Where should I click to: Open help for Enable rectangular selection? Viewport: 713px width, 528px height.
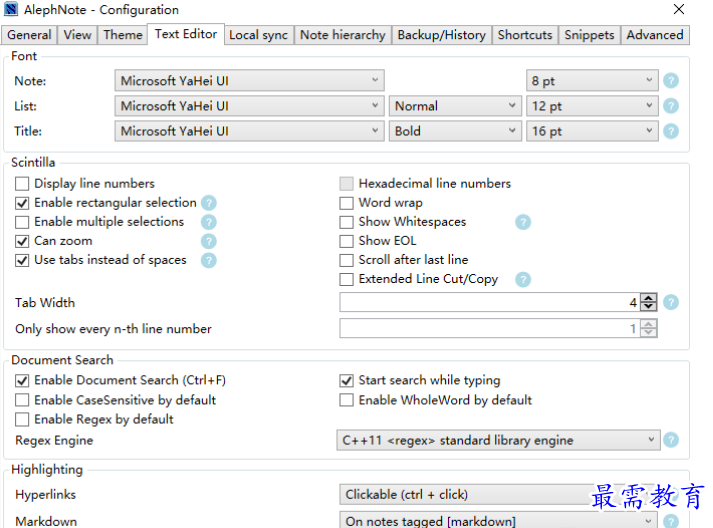[x=209, y=203]
